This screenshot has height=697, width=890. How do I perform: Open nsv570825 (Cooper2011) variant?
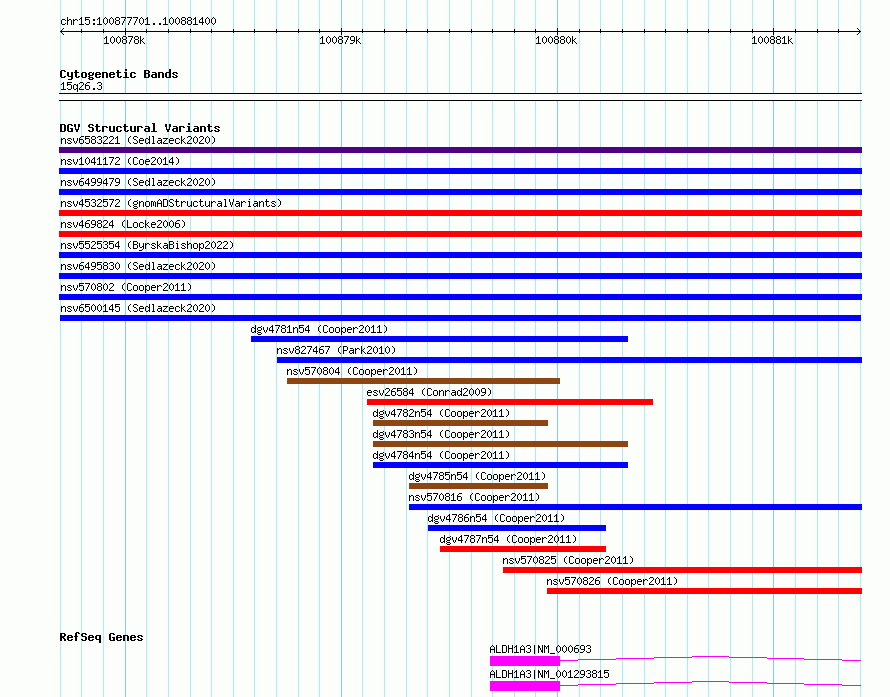coord(568,560)
